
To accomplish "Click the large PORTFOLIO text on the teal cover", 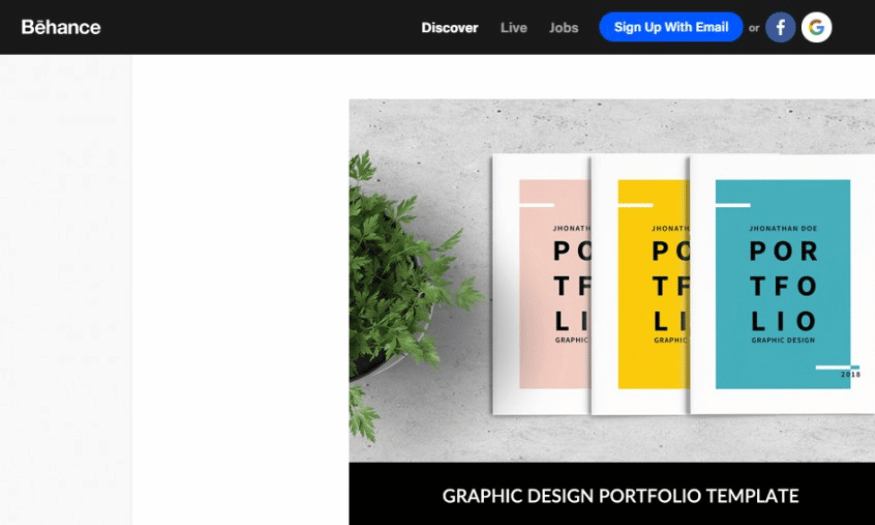I will click(x=783, y=286).
